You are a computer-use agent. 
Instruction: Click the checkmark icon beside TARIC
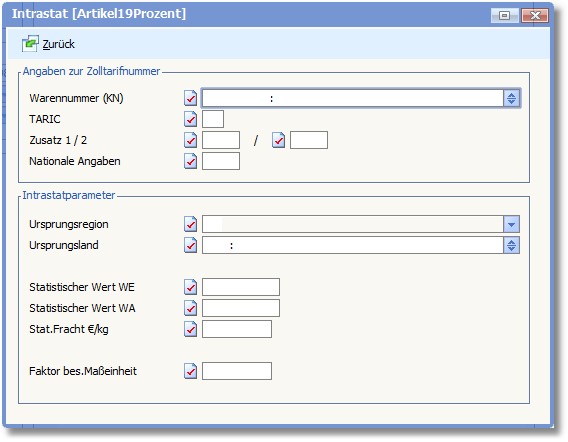191,119
